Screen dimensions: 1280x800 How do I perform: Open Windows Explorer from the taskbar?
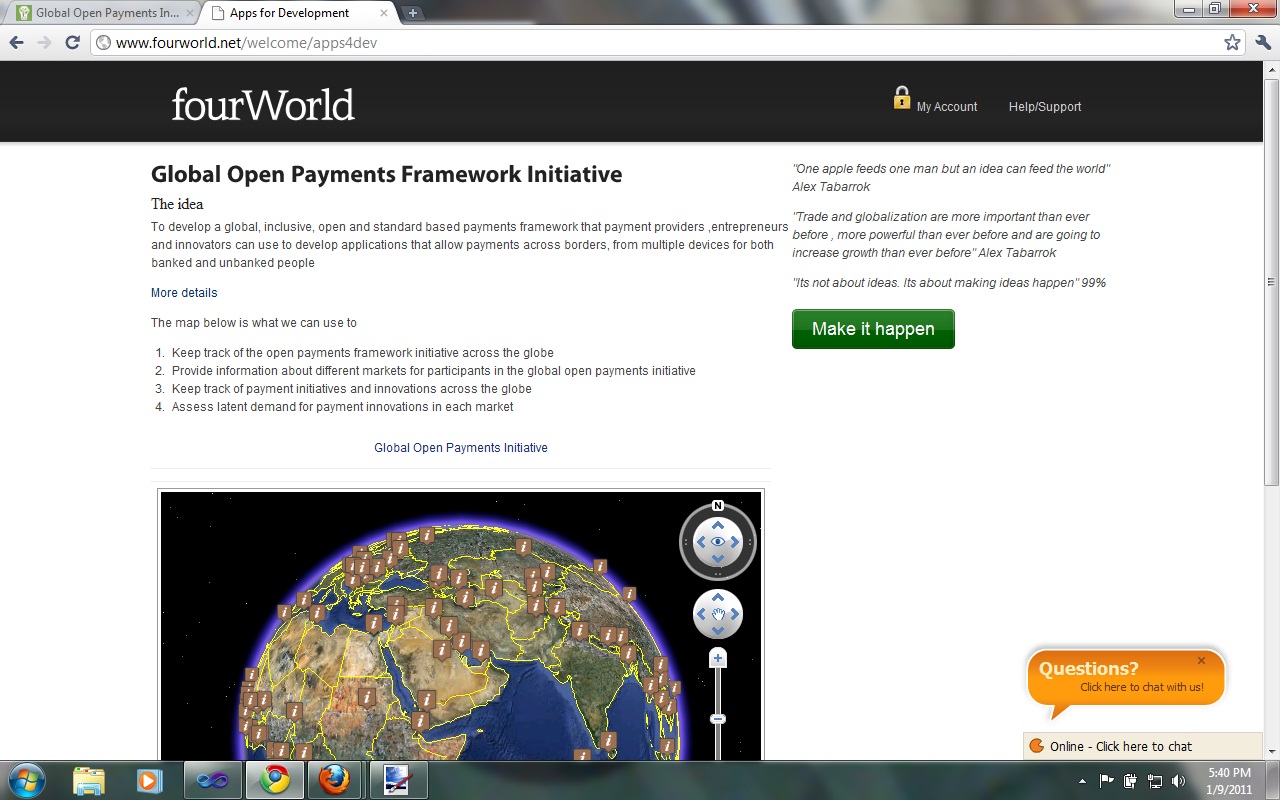[x=89, y=780]
